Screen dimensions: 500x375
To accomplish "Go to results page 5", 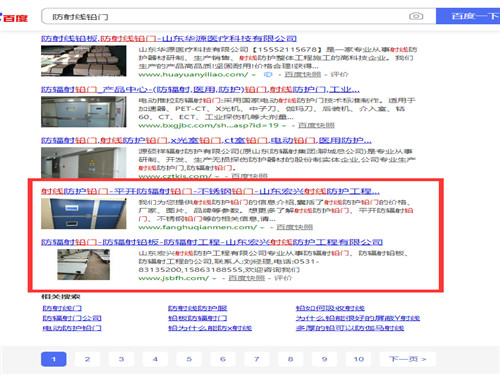I will 189,359.
